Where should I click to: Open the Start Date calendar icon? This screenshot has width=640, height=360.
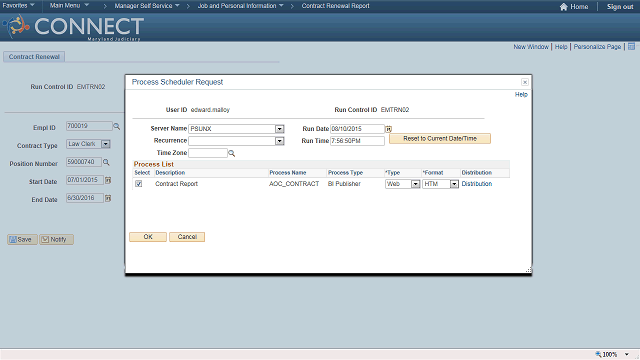click(x=108, y=180)
